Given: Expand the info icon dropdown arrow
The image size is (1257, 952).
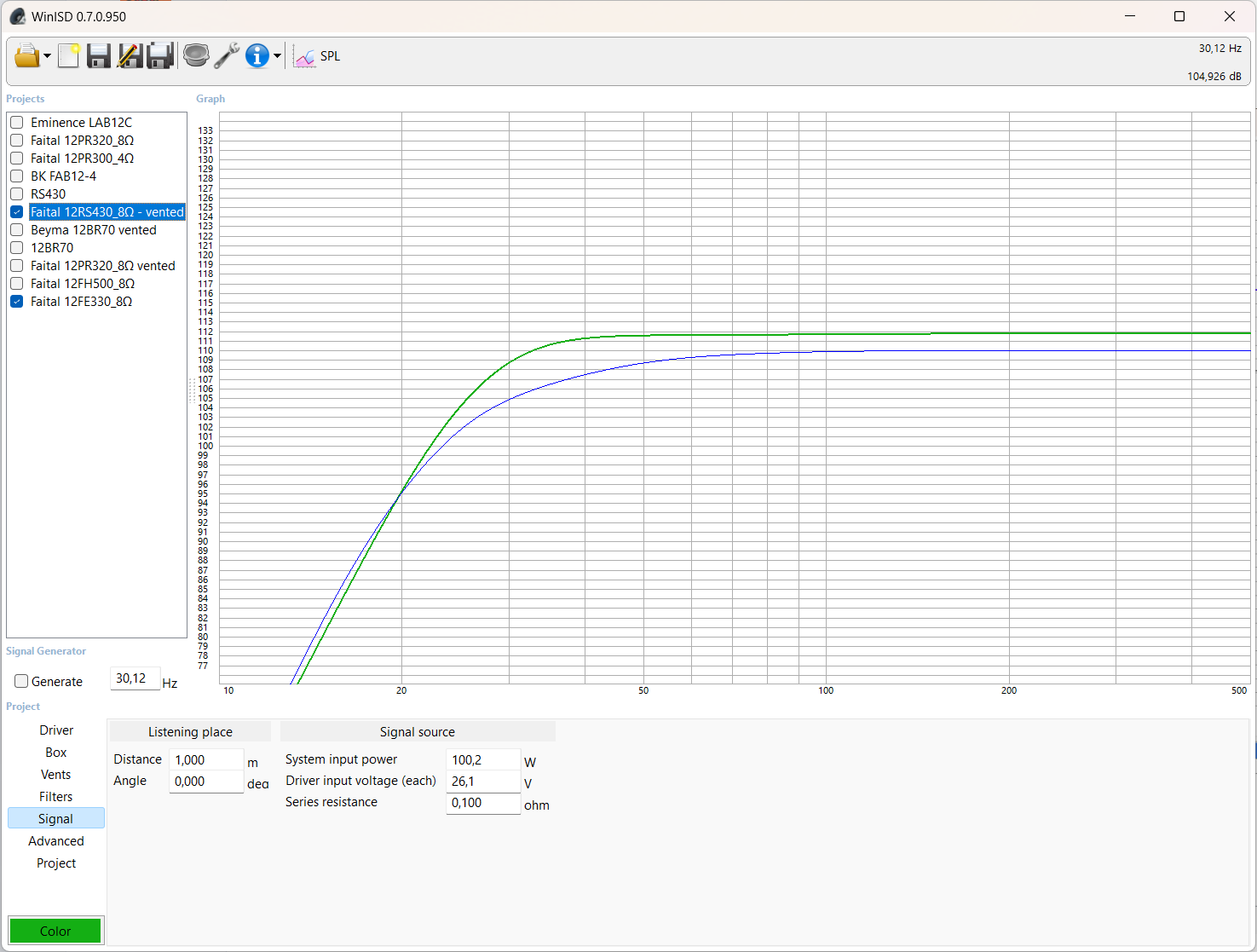Looking at the screenshot, I should click(x=277, y=57).
